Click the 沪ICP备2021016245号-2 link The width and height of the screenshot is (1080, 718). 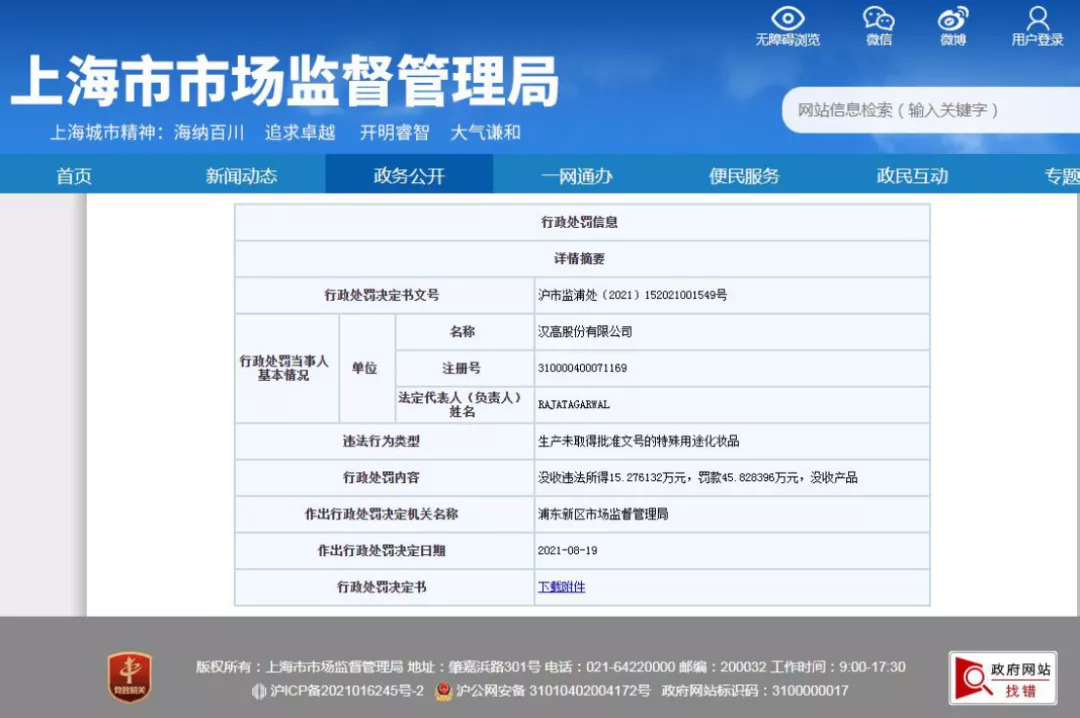click(347, 691)
